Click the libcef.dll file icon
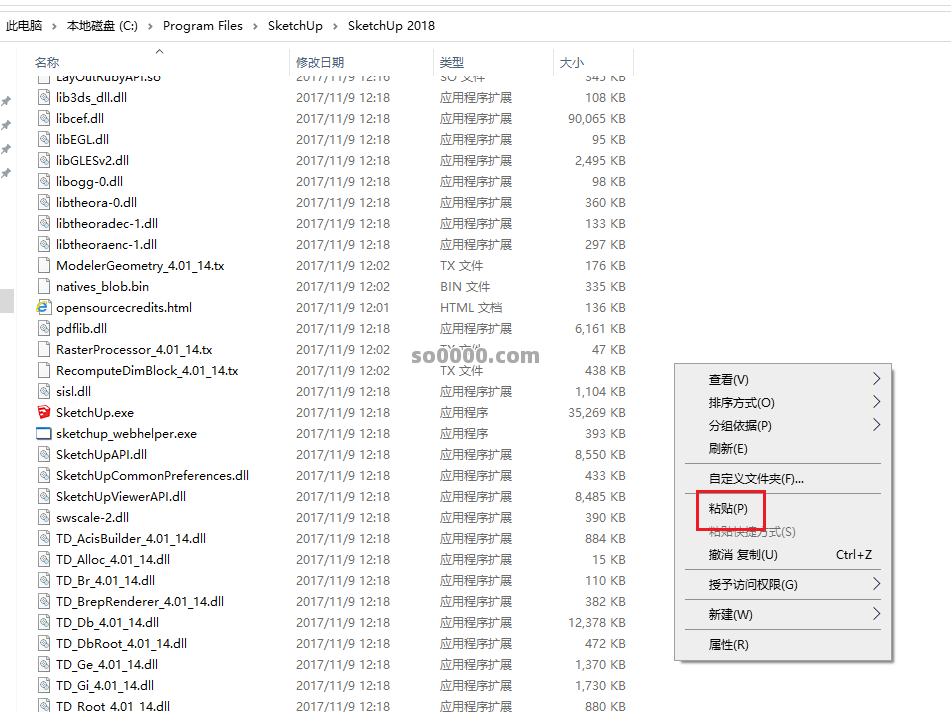 pyautogui.click(x=44, y=118)
